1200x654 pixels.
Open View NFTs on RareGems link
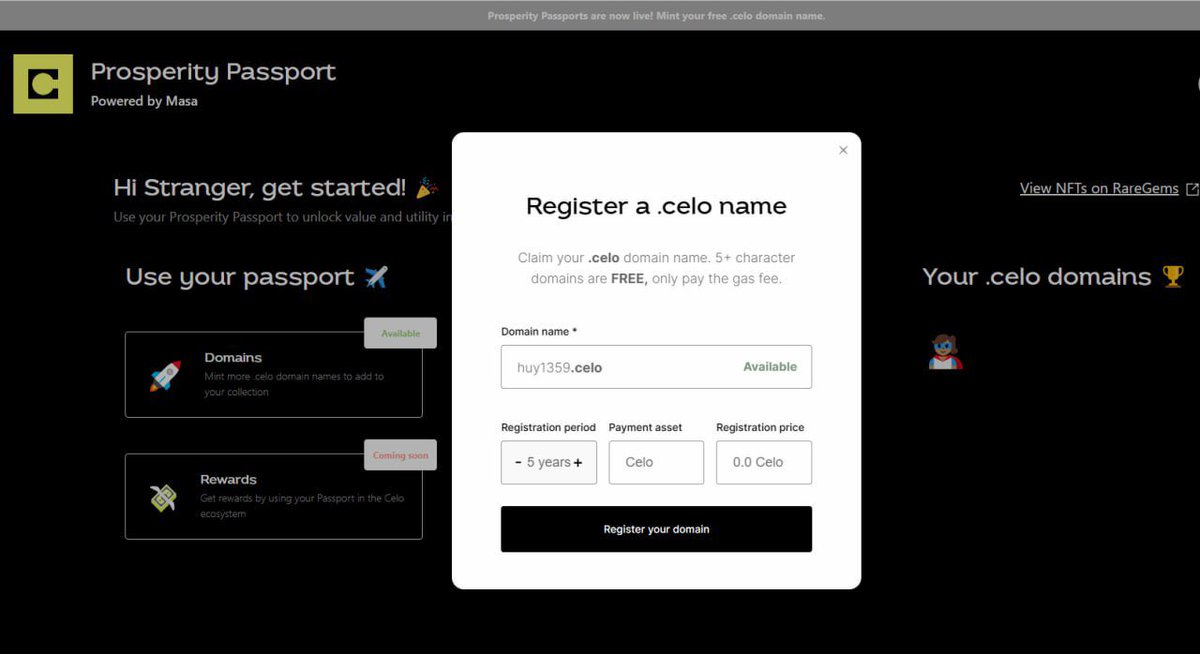click(x=1099, y=188)
